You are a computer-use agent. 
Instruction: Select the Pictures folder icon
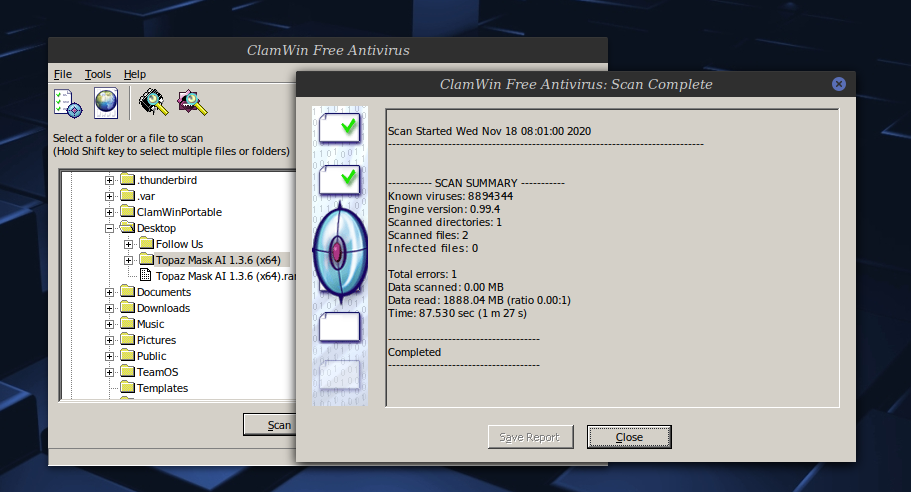coord(128,339)
